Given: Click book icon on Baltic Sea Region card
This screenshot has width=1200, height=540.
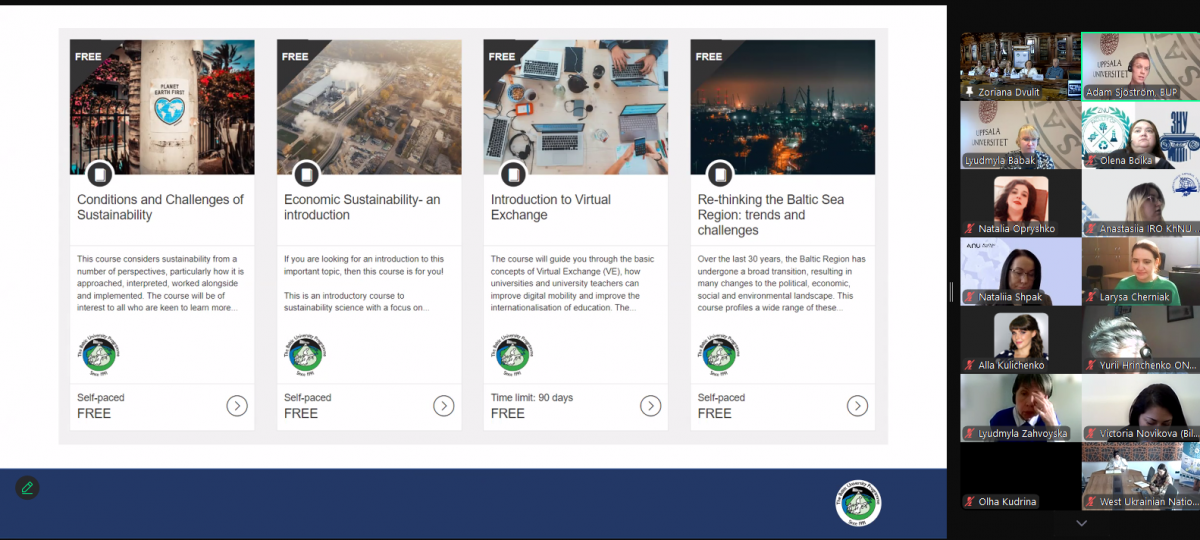Looking at the screenshot, I should 720,174.
